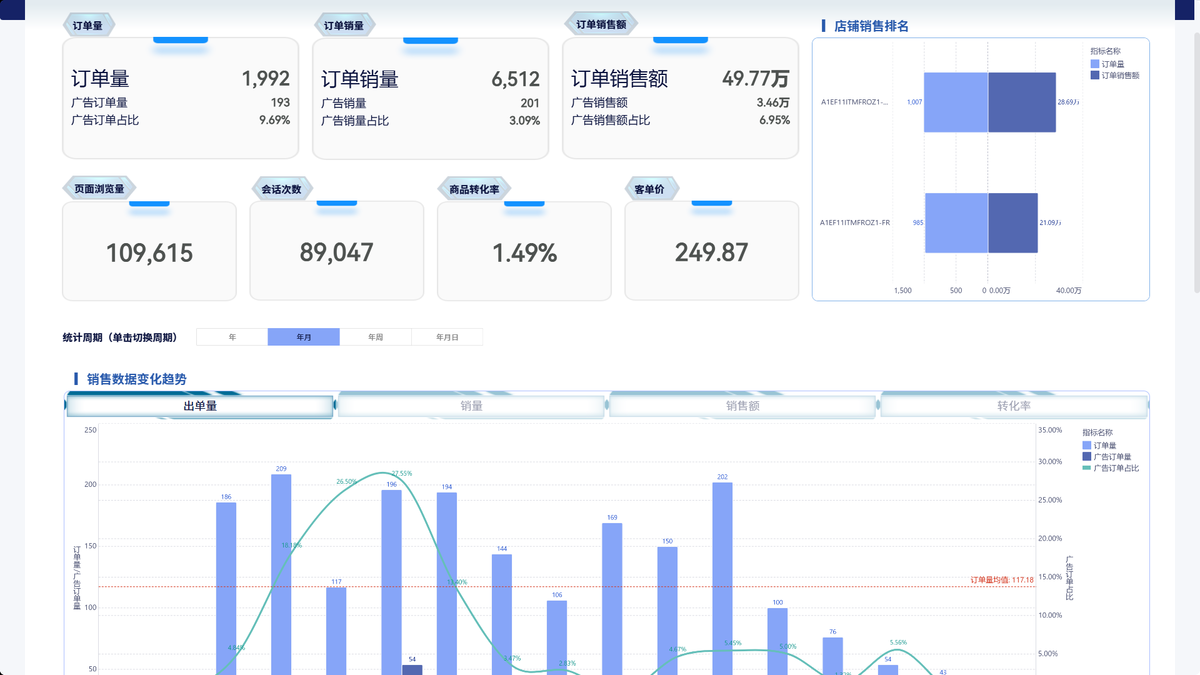The height and width of the screenshot is (675, 1200).
Task: Click the 商品转化率 card header tag
Action: [x=474, y=189]
